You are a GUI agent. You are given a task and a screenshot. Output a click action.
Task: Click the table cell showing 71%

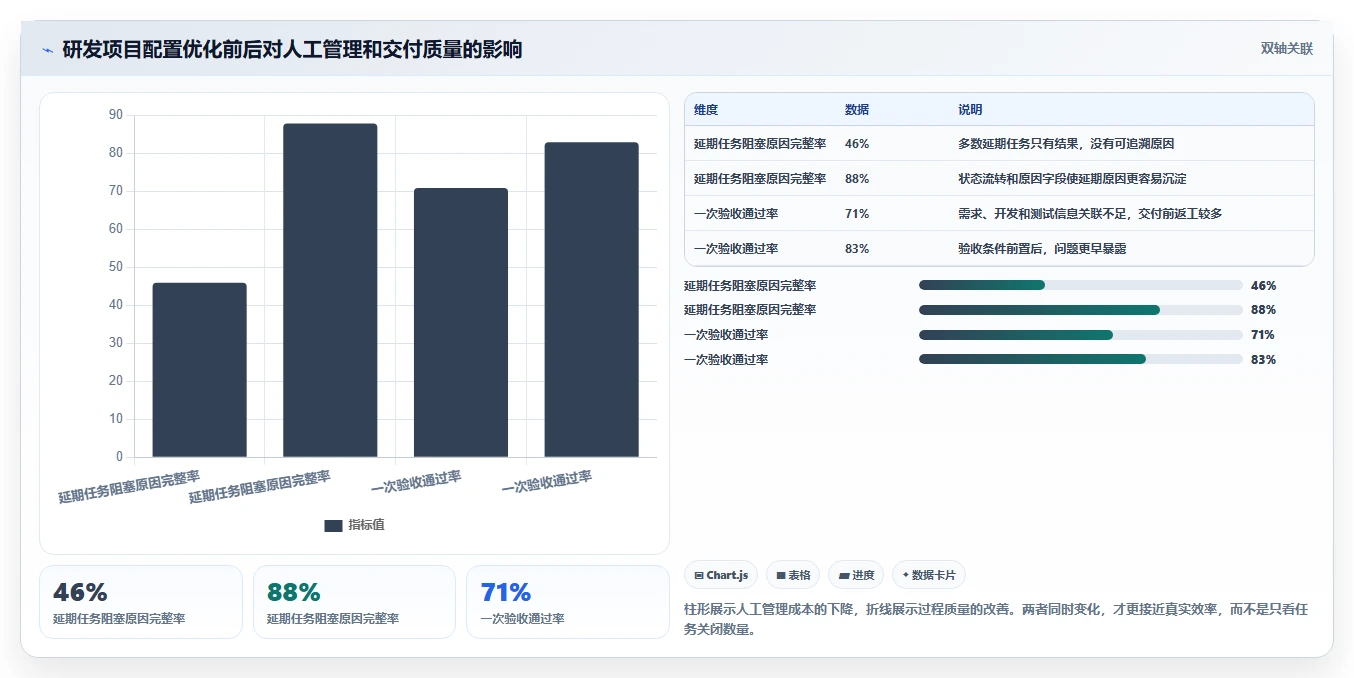(x=857, y=214)
